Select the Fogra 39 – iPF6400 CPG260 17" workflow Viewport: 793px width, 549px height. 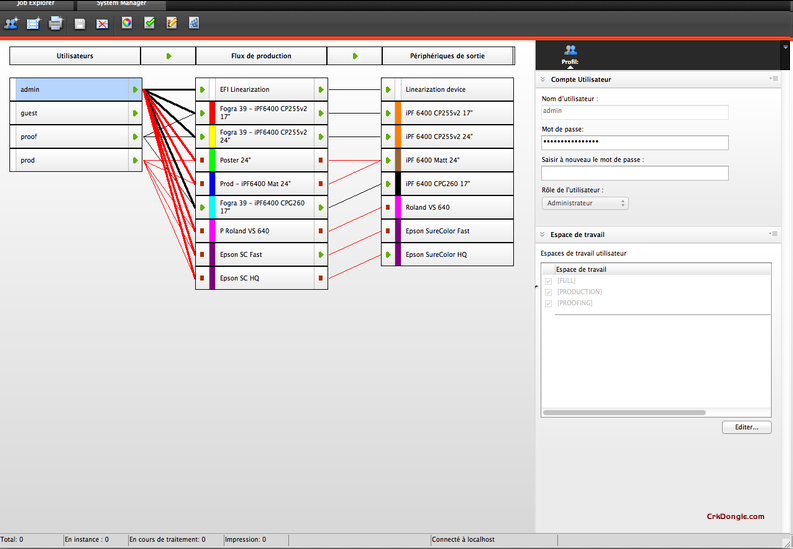(261, 207)
